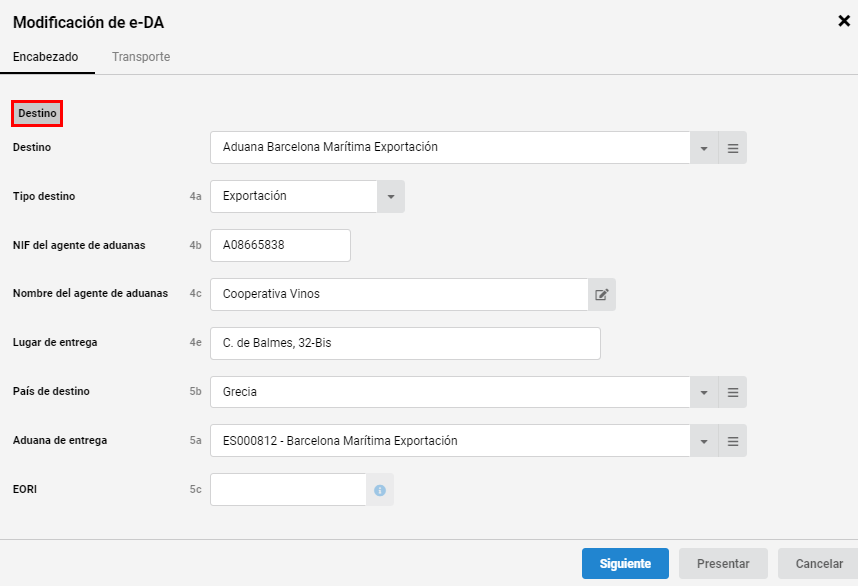Expand the Destino dropdown arrow
This screenshot has height=586, width=858.
(704, 148)
